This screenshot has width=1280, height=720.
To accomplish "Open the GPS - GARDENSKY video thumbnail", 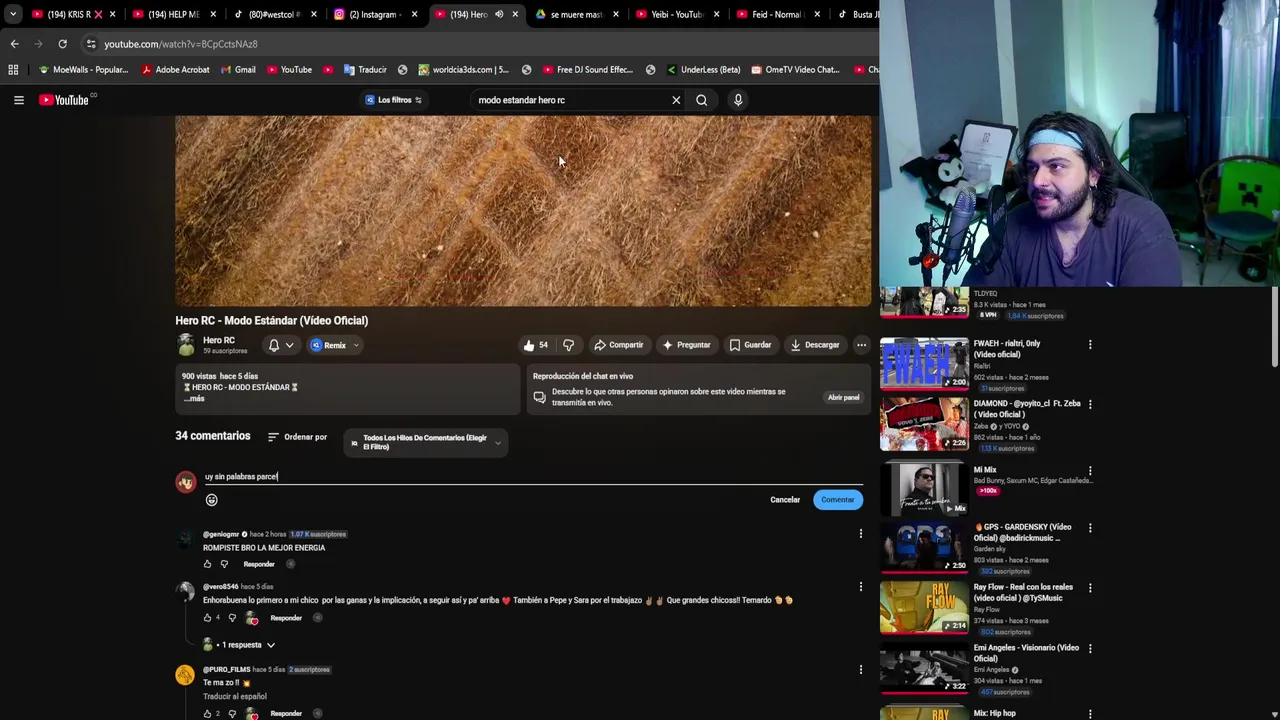I will [x=924, y=546].
